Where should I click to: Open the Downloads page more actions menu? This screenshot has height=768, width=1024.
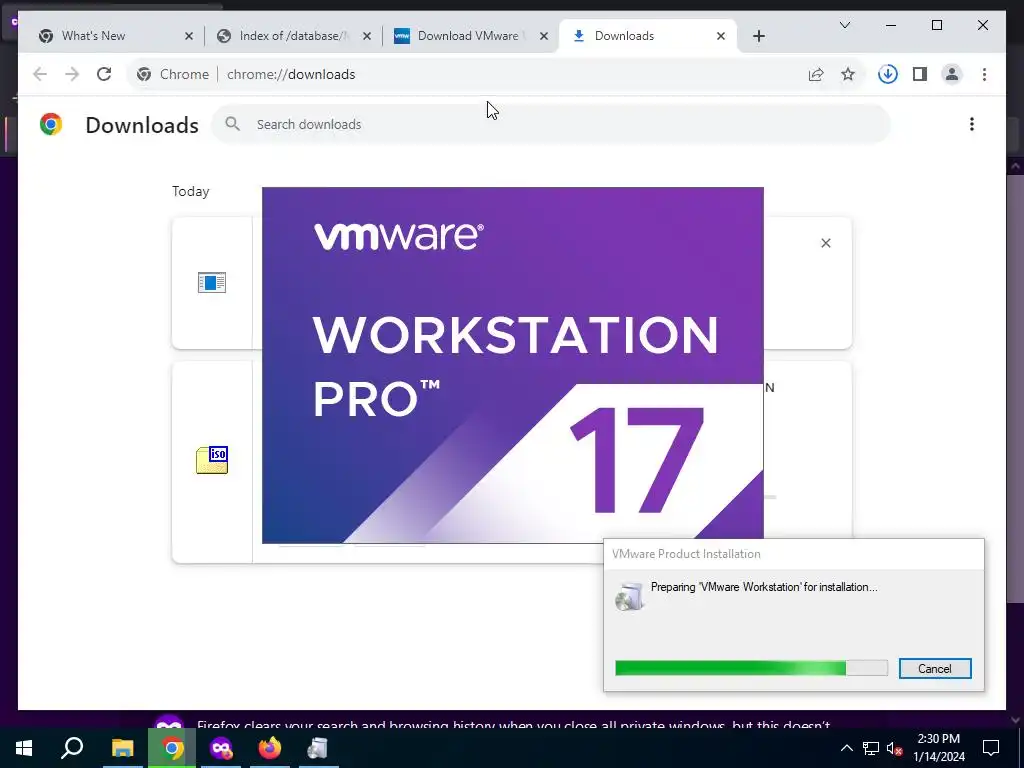click(x=972, y=124)
